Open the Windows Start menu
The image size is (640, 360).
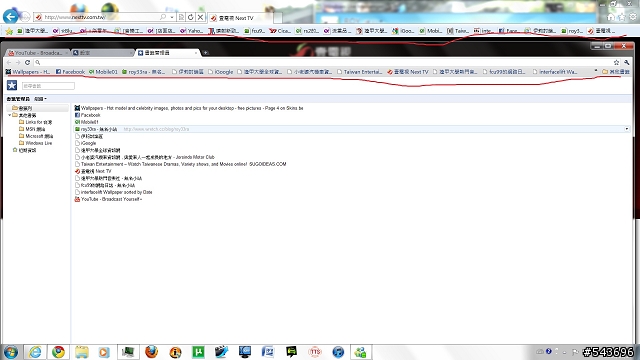tap(11, 352)
